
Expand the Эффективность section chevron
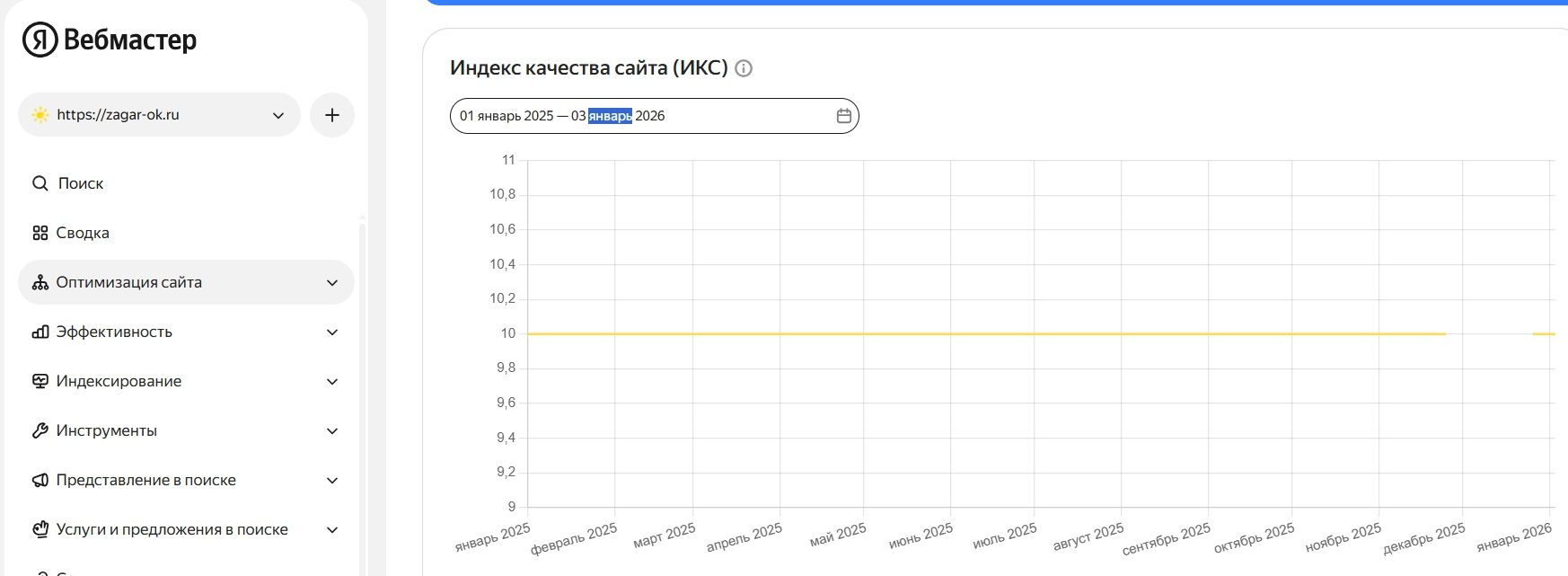pos(332,332)
